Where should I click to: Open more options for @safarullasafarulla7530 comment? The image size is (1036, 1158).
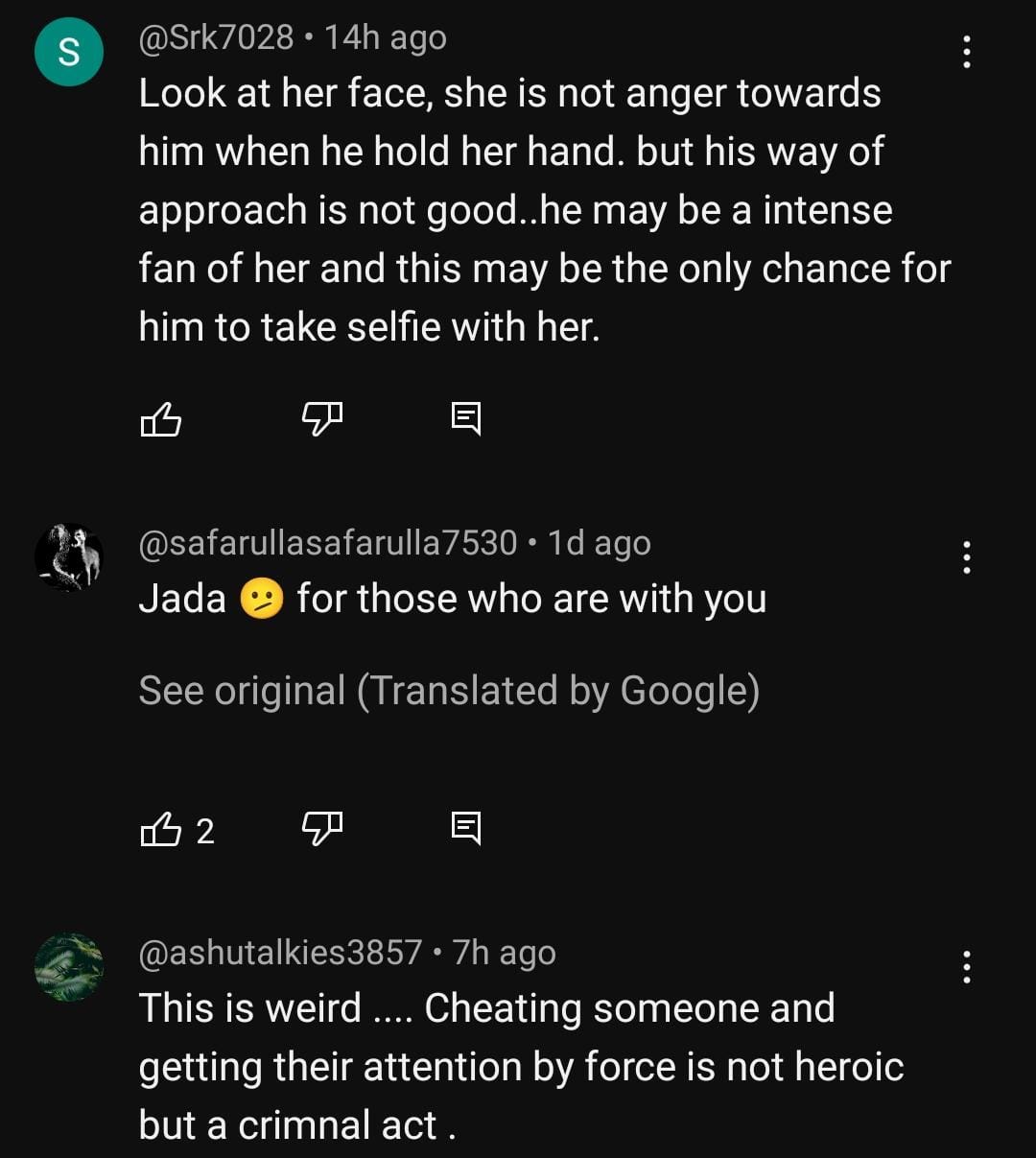[x=966, y=557]
